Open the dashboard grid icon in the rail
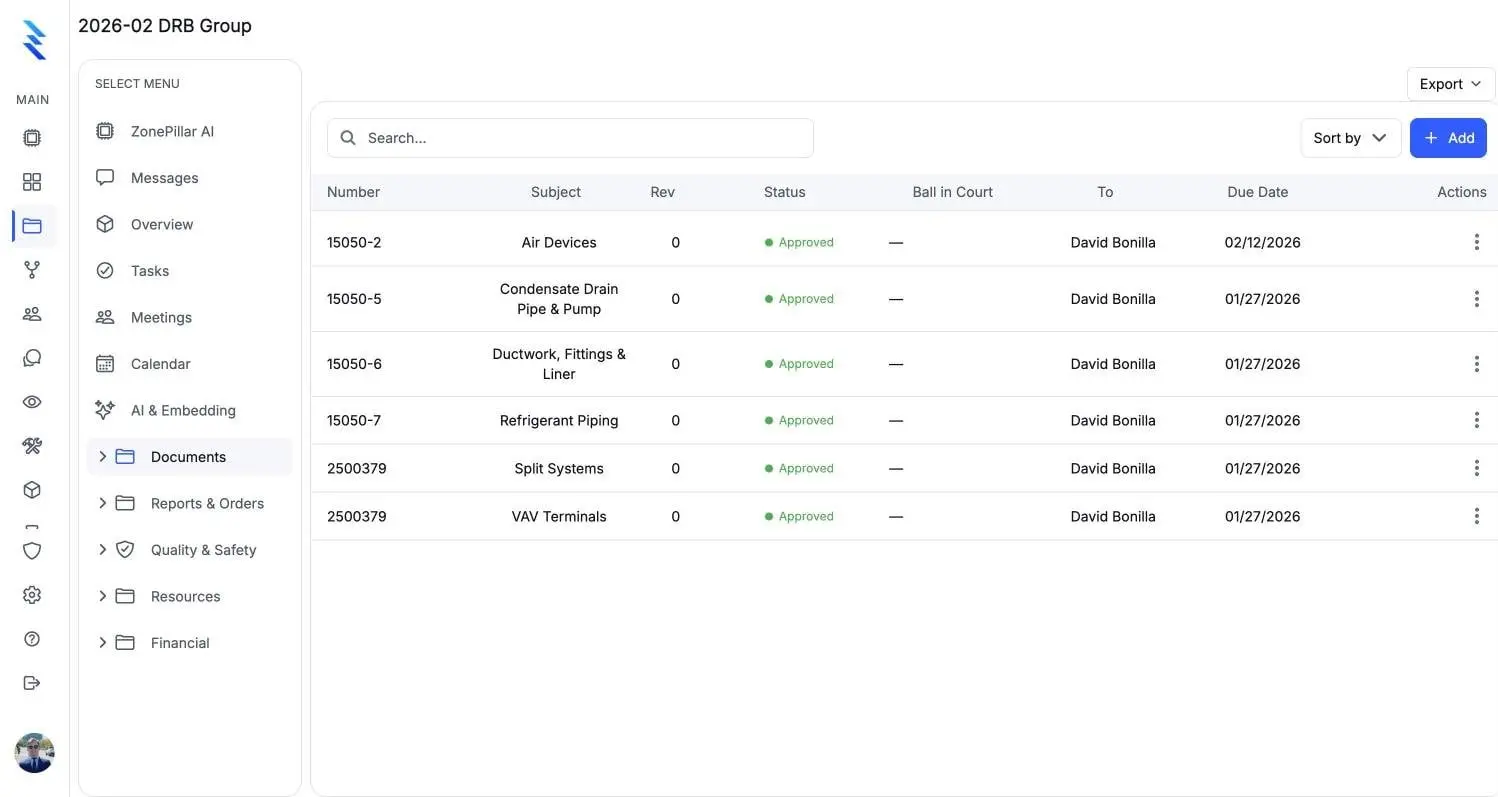This screenshot has height=797, width=1498. [x=32, y=182]
